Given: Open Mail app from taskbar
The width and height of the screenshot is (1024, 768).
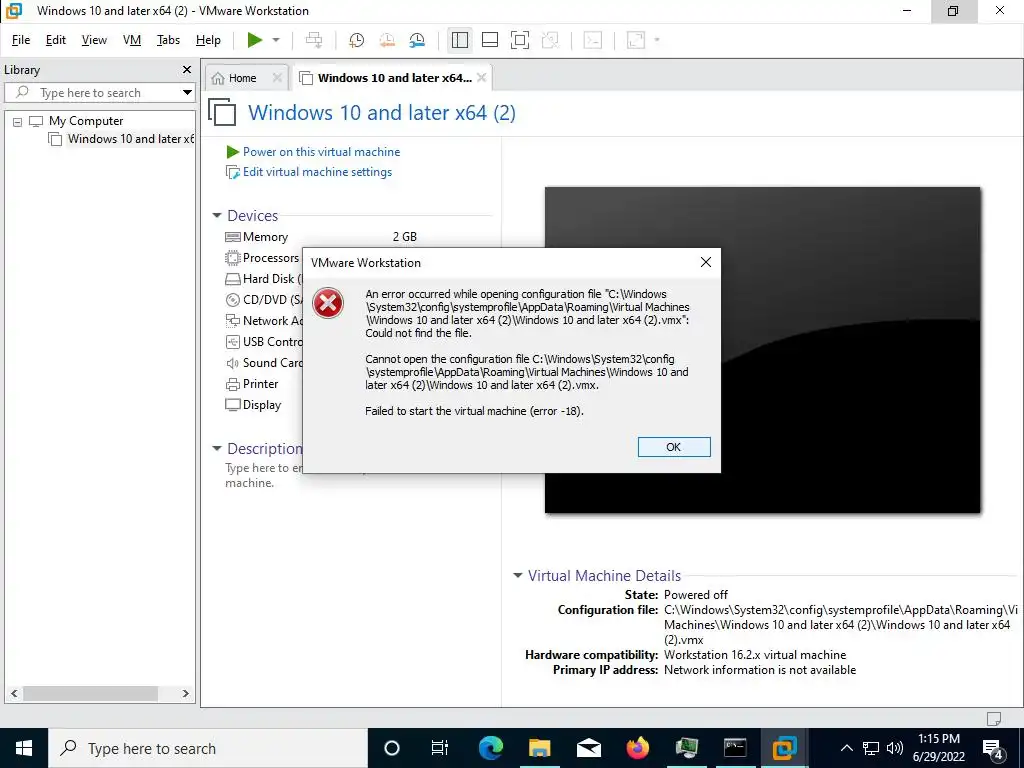Looking at the screenshot, I should (x=588, y=748).
